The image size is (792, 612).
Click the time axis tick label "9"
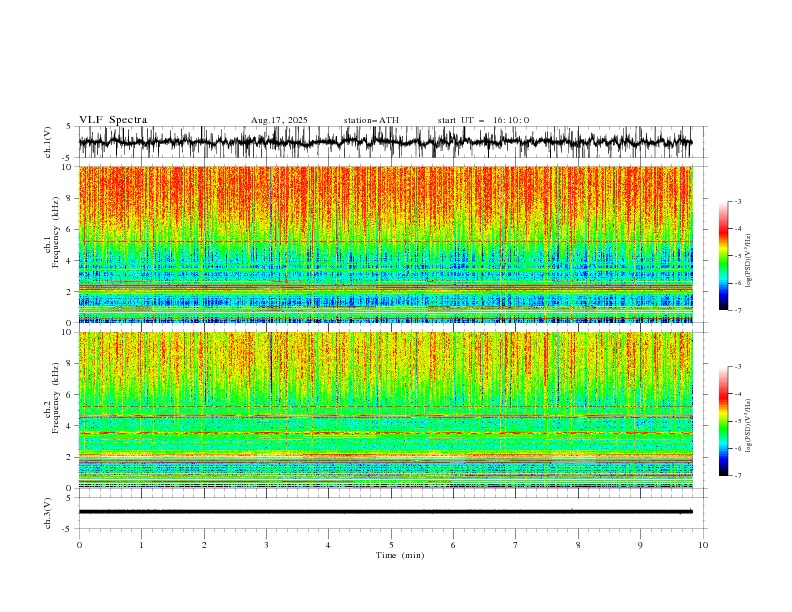(x=640, y=545)
